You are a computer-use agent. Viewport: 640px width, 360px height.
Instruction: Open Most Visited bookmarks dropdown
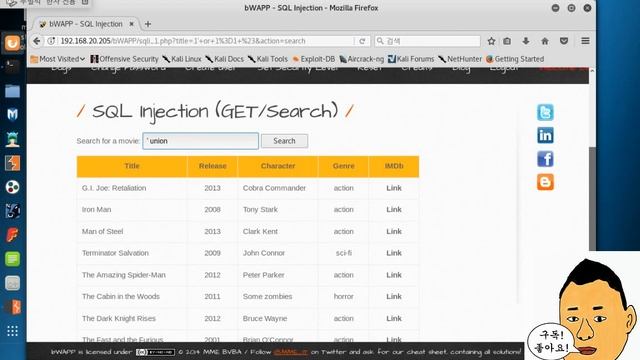(x=58, y=59)
